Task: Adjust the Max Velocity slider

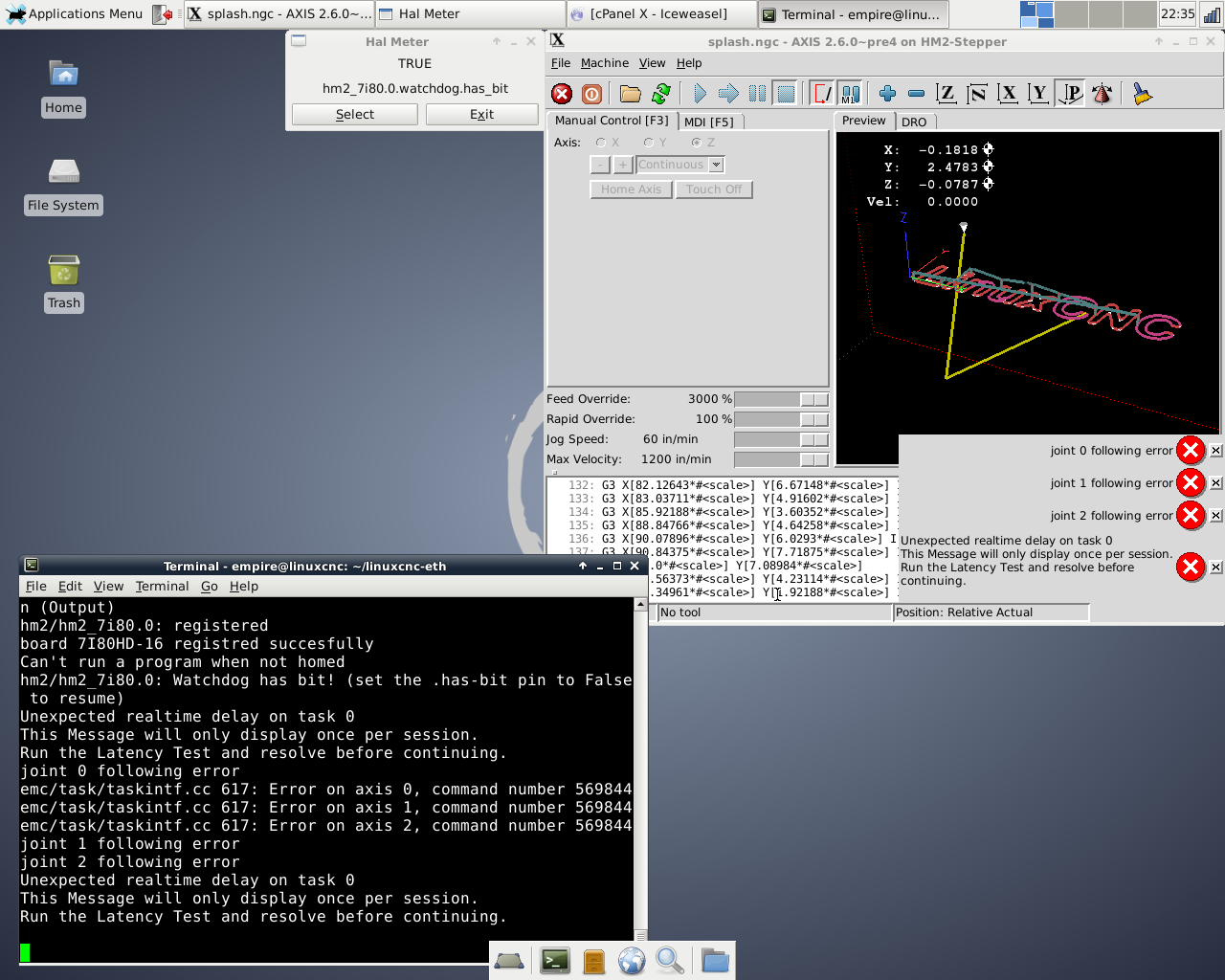Action: coord(781,459)
